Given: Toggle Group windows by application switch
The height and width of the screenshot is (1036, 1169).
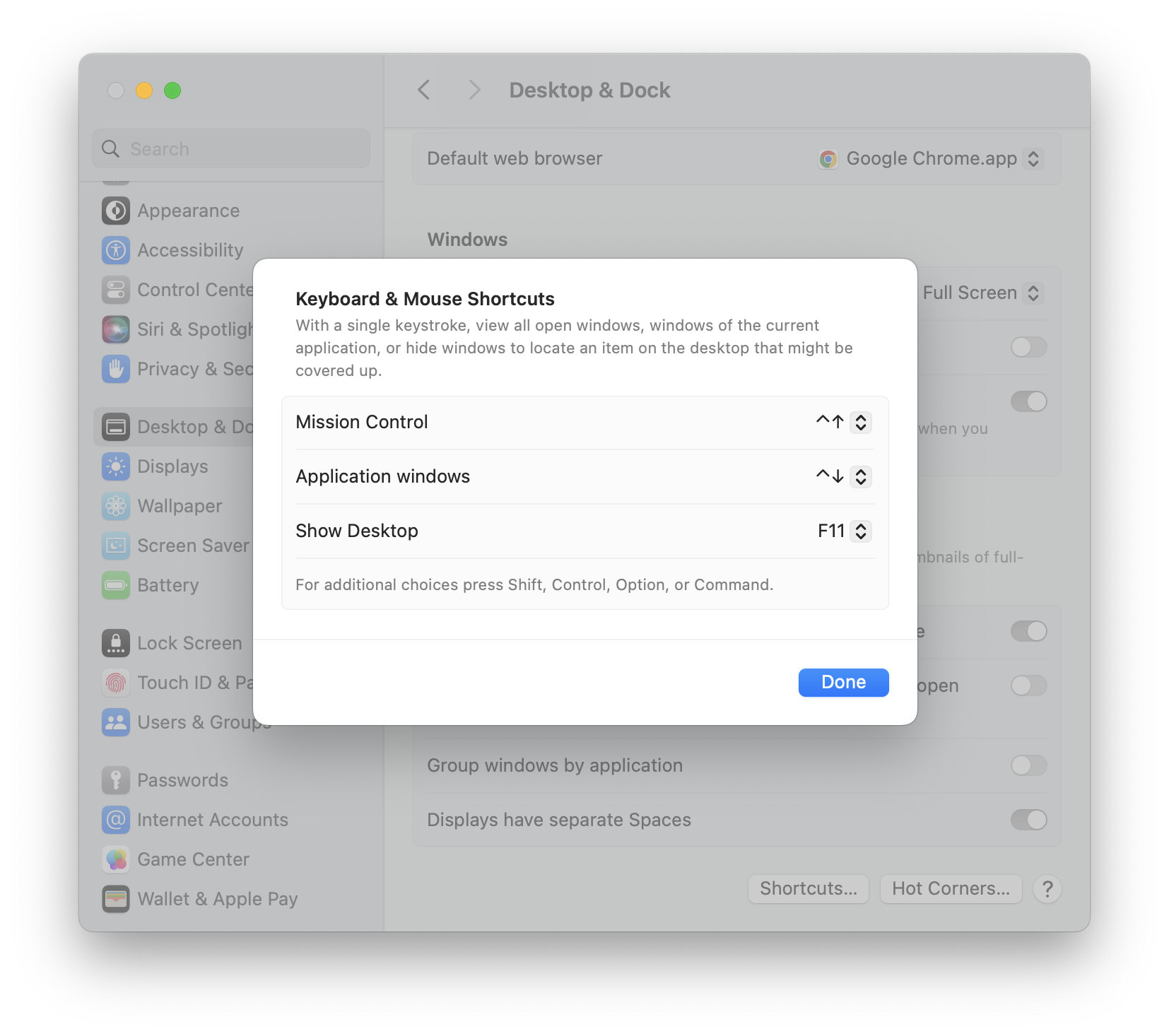Looking at the screenshot, I should [x=1029, y=765].
